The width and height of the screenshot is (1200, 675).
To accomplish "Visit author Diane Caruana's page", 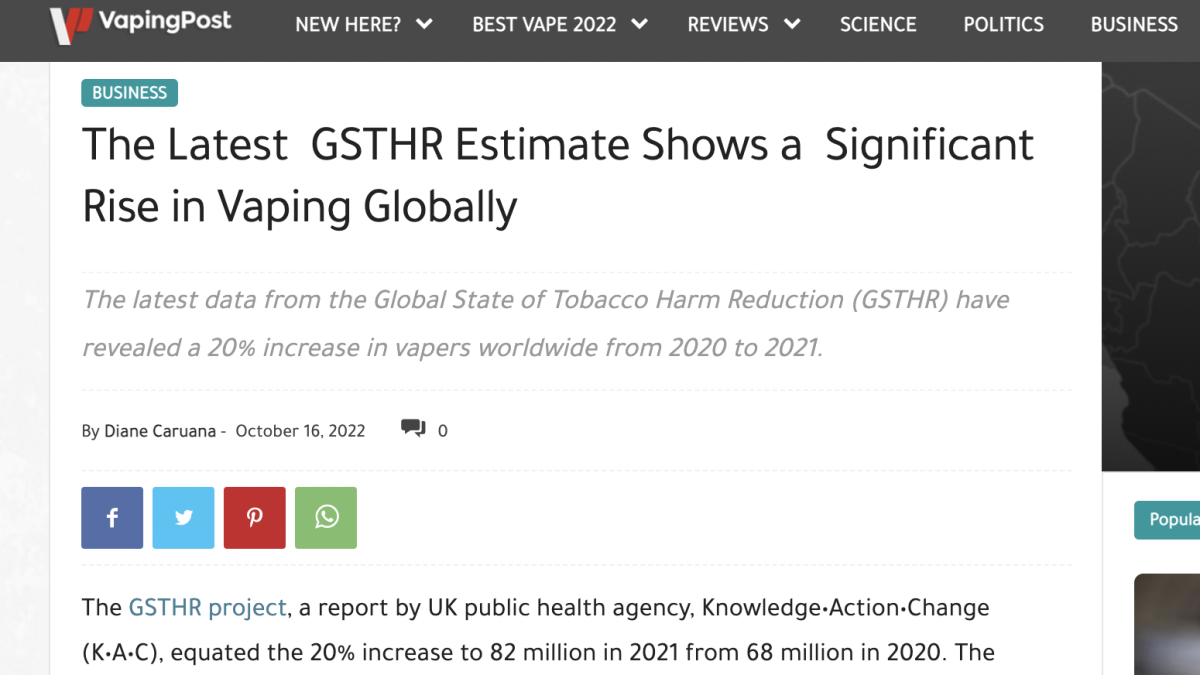I will coord(159,431).
